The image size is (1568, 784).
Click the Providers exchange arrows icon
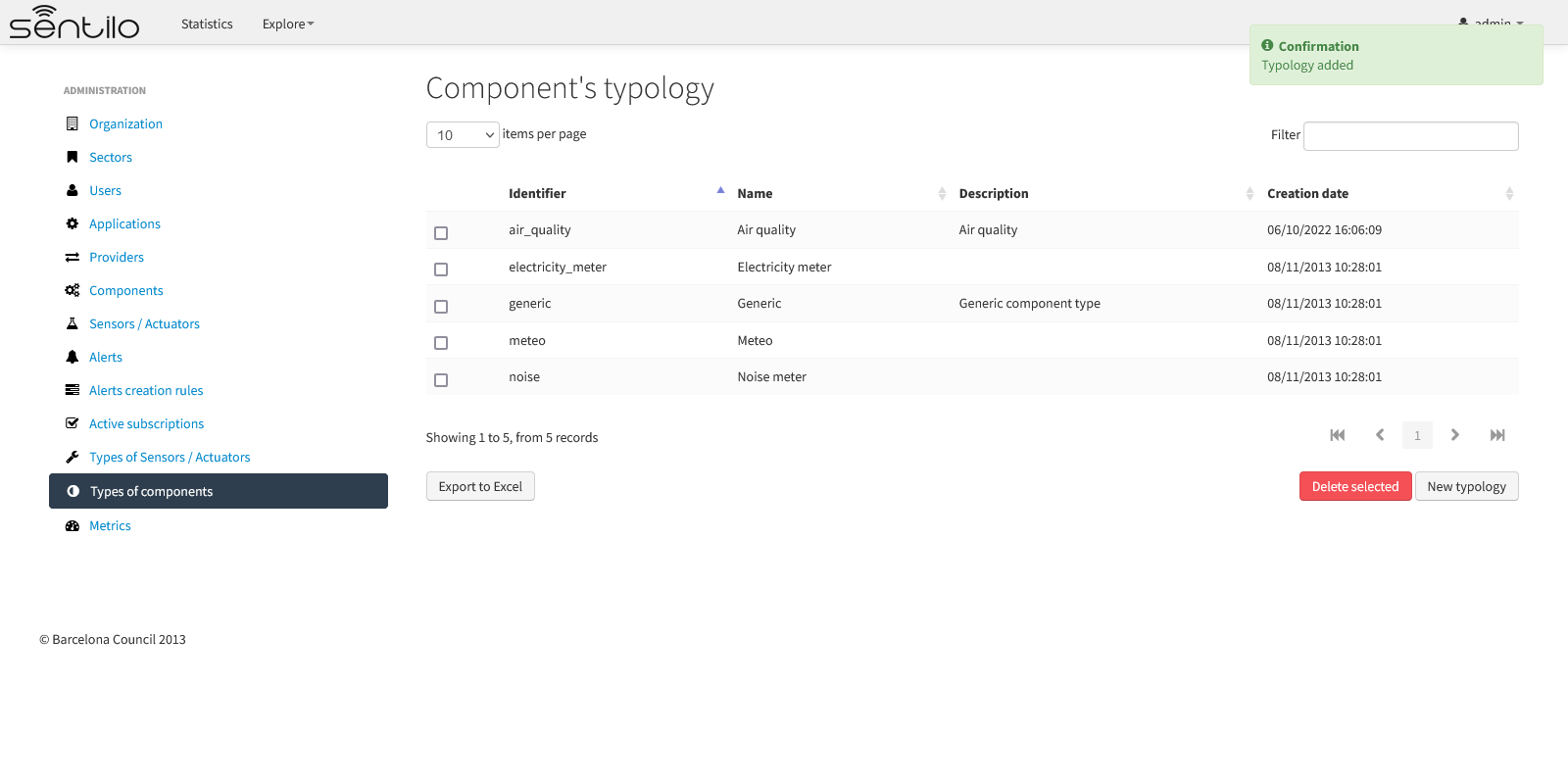coord(72,257)
